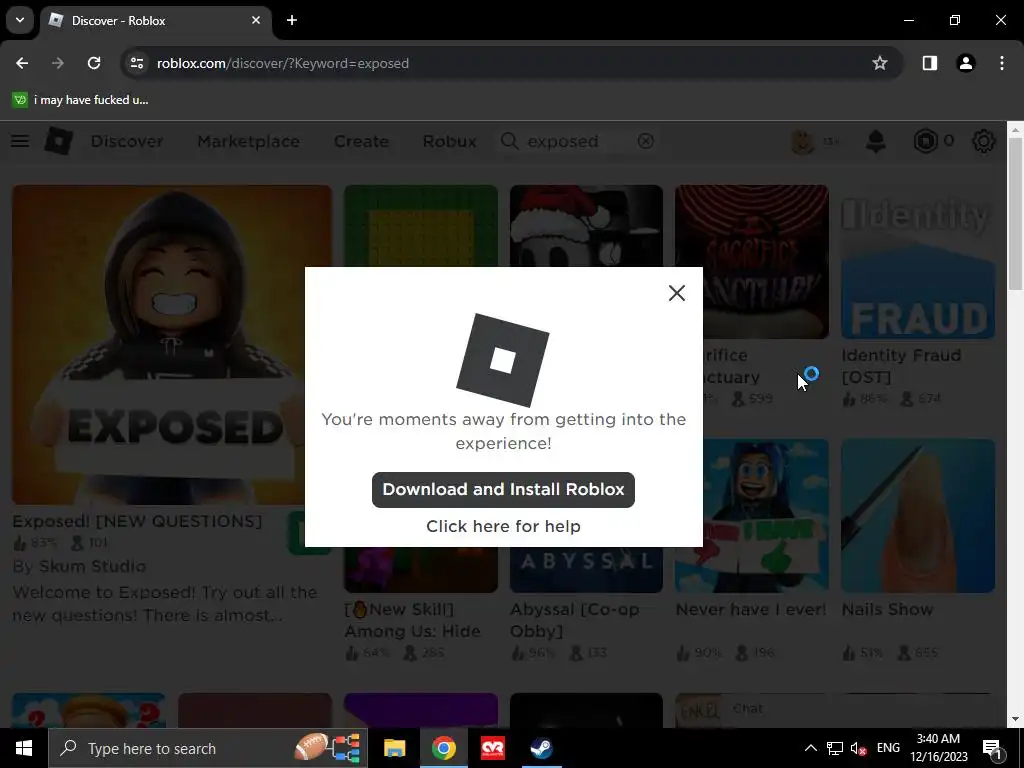Go to Discover in Roblox nav
The width and height of the screenshot is (1024, 768).
tap(127, 141)
